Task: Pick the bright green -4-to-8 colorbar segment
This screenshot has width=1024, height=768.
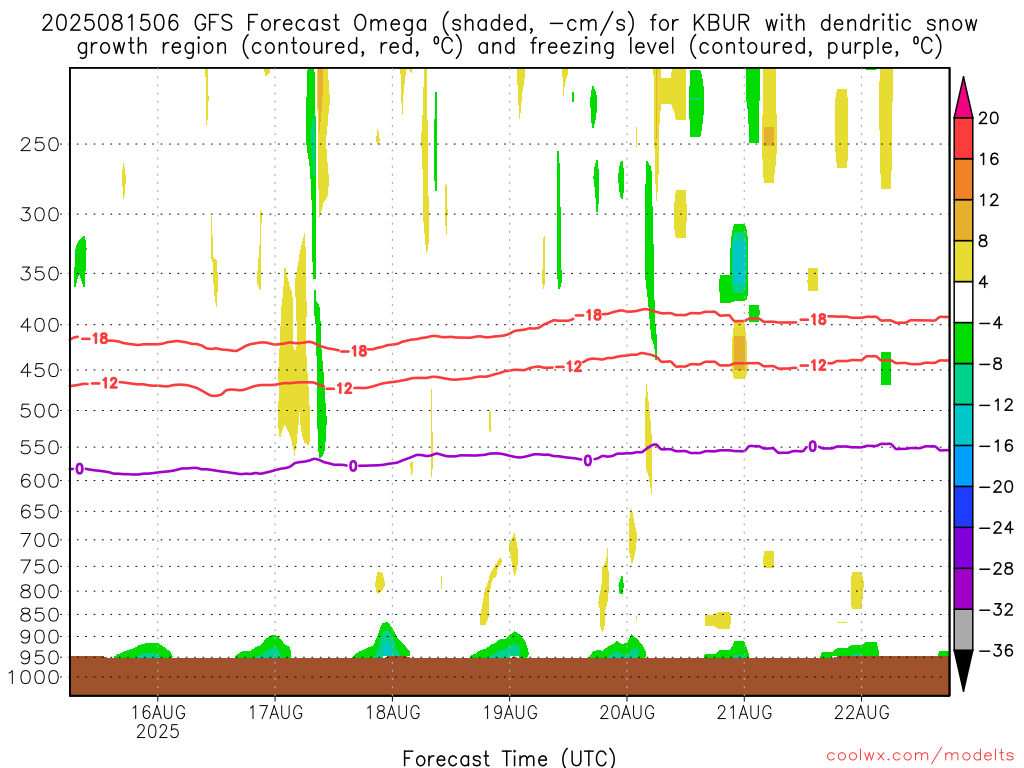Action: tap(963, 344)
